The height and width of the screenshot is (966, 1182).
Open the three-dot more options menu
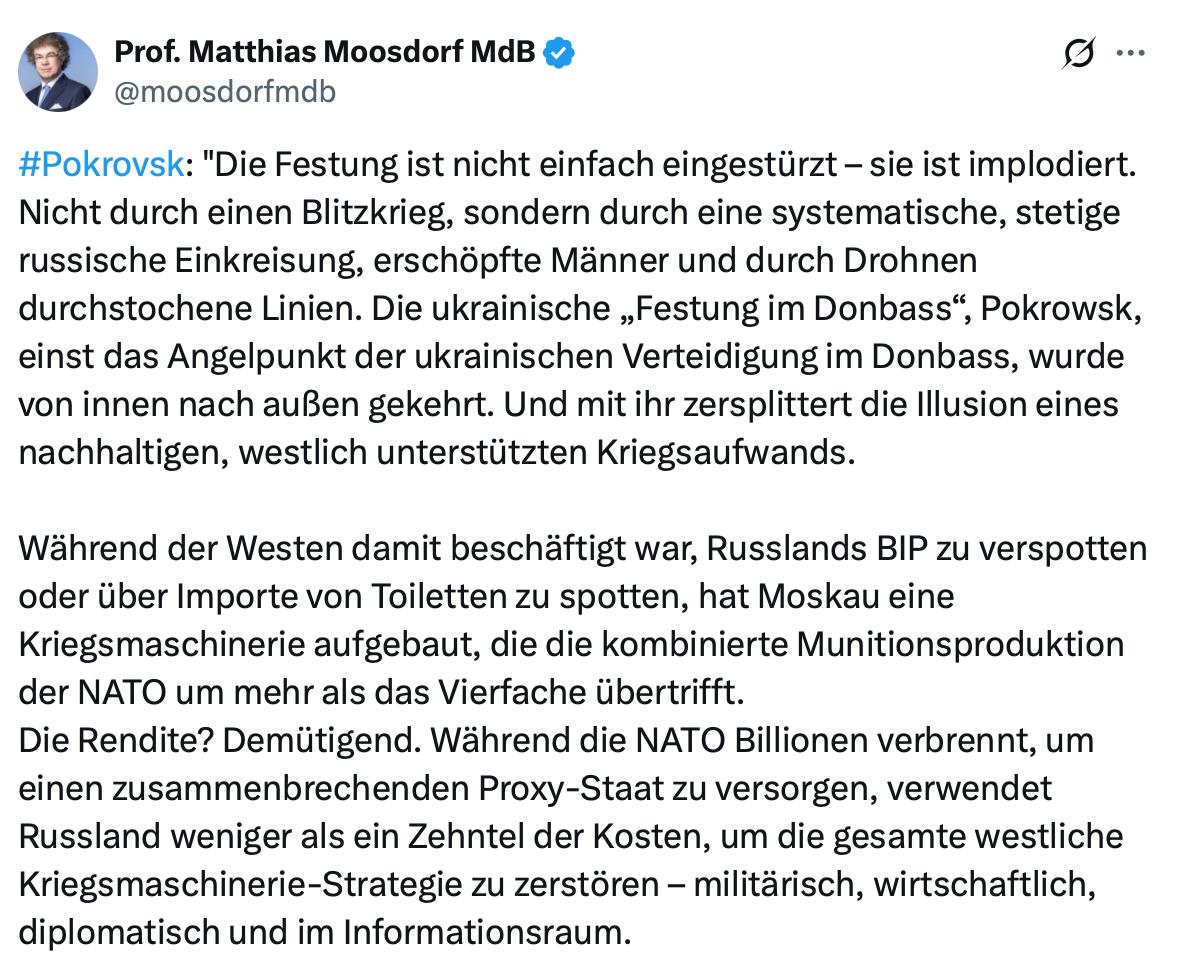coord(1130,53)
